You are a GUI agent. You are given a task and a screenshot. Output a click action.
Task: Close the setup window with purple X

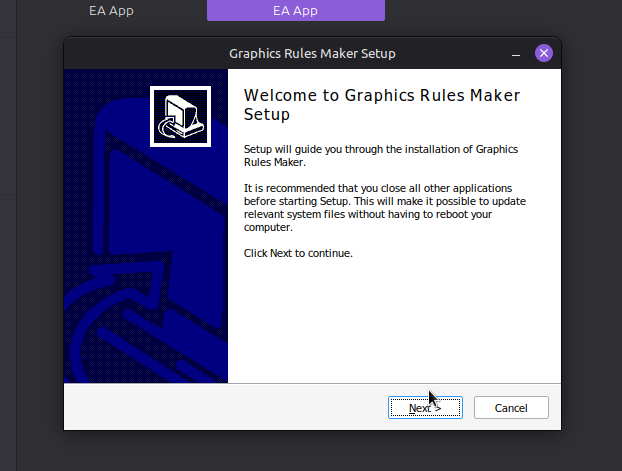click(x=543, y=53)
